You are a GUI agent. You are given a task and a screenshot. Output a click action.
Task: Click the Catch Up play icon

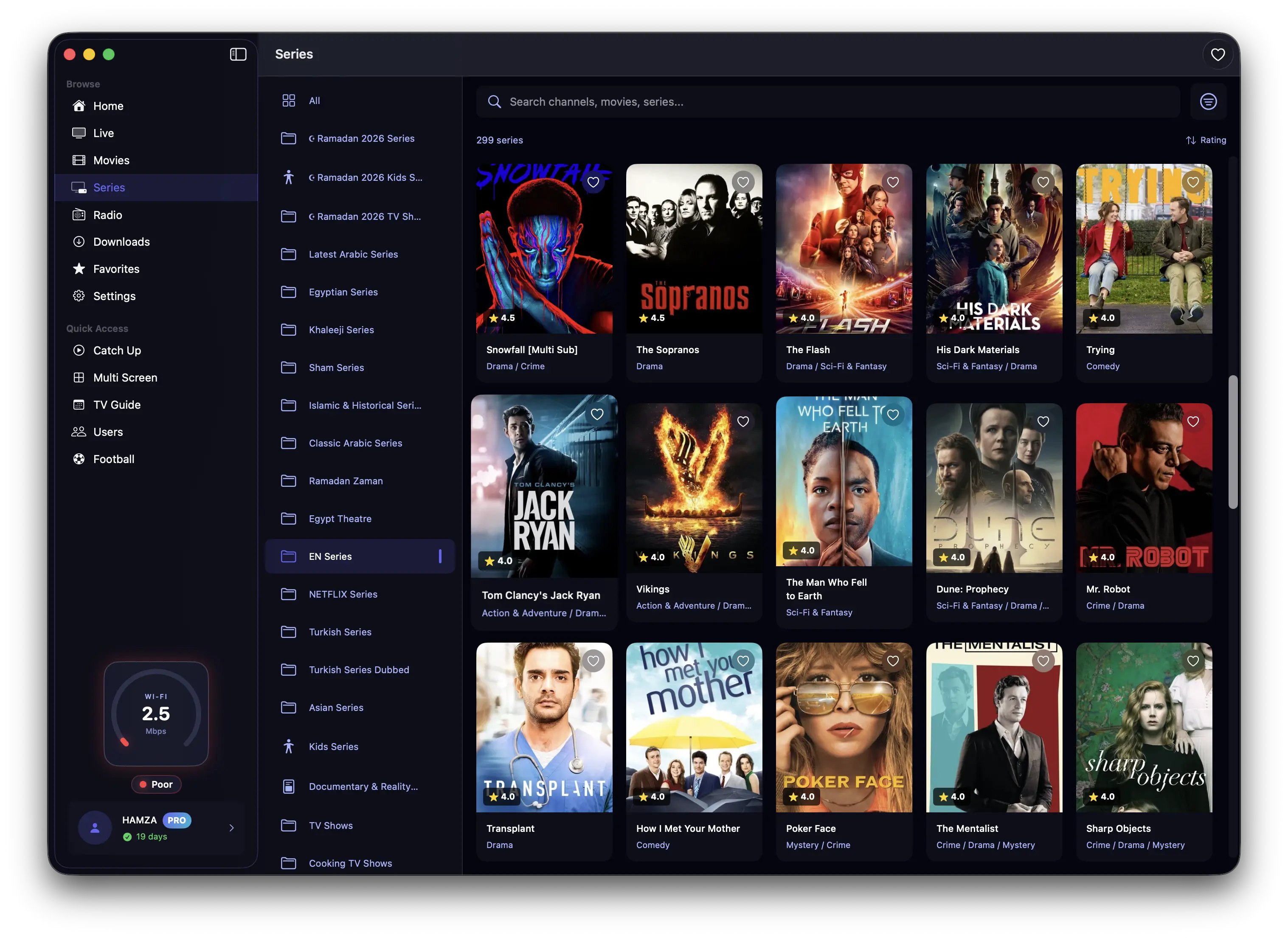79,350
